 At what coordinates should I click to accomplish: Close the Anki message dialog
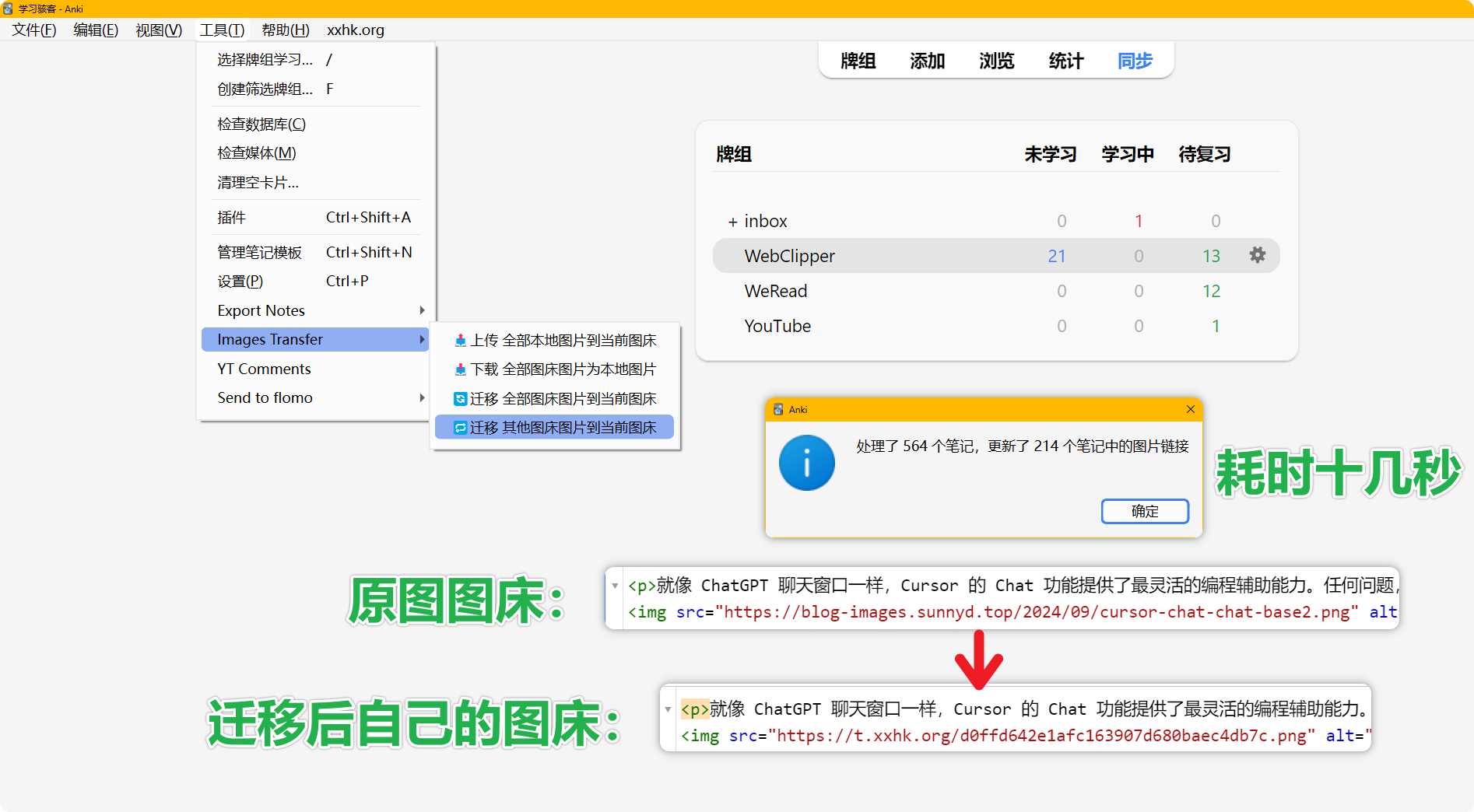tap(1190, 409)
